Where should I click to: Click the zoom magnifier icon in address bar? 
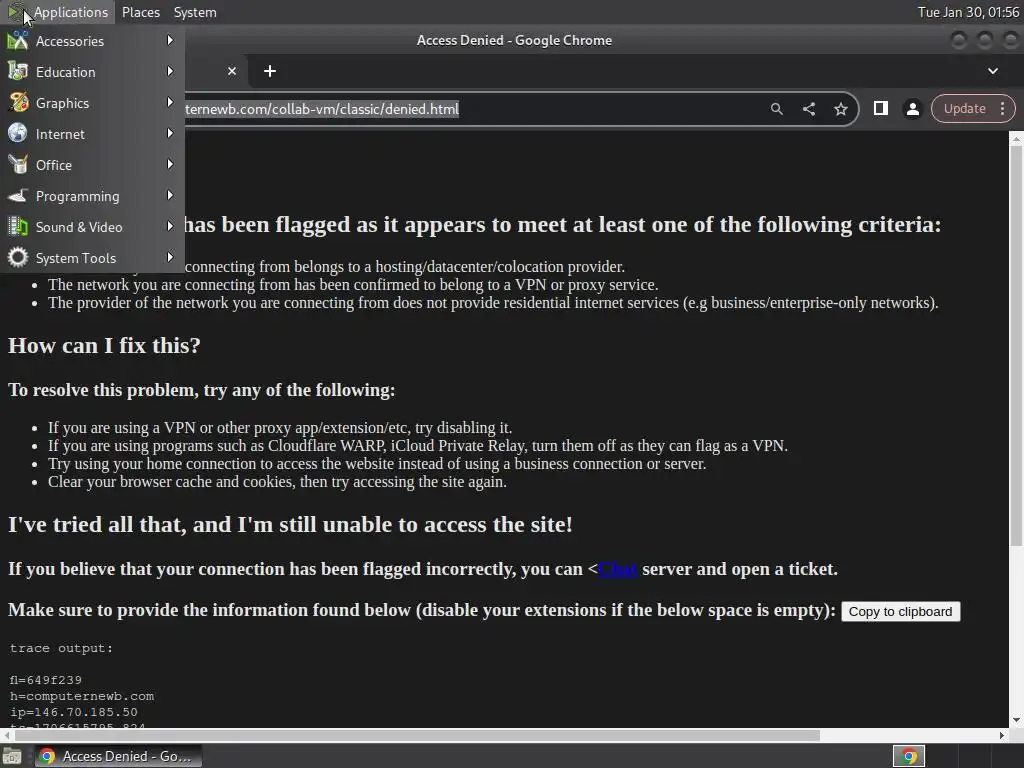(x=776, y=109)
